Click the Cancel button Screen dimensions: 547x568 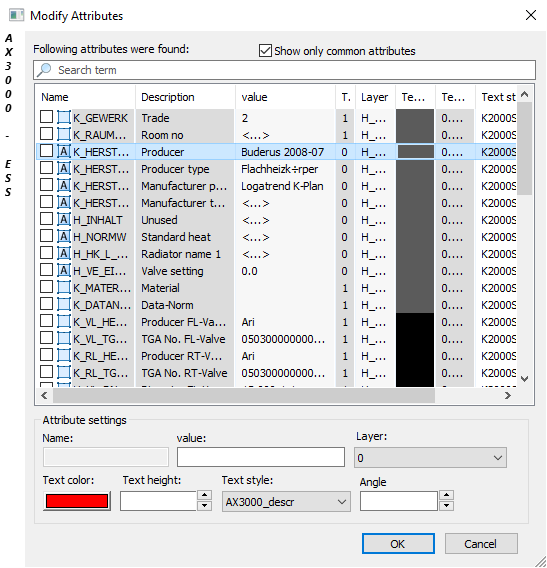click(481, 543)
